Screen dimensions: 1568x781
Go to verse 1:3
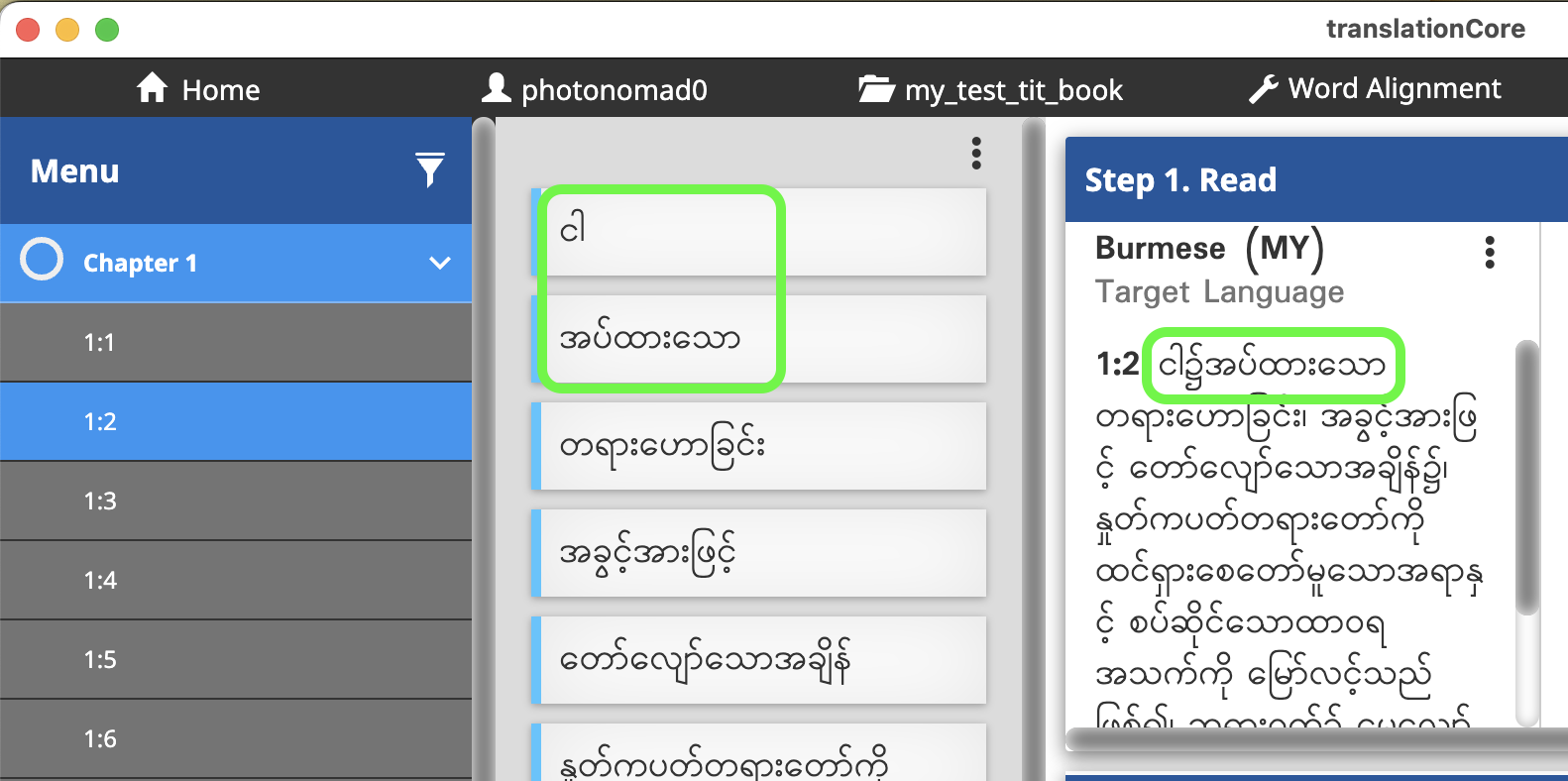point(236,501)
